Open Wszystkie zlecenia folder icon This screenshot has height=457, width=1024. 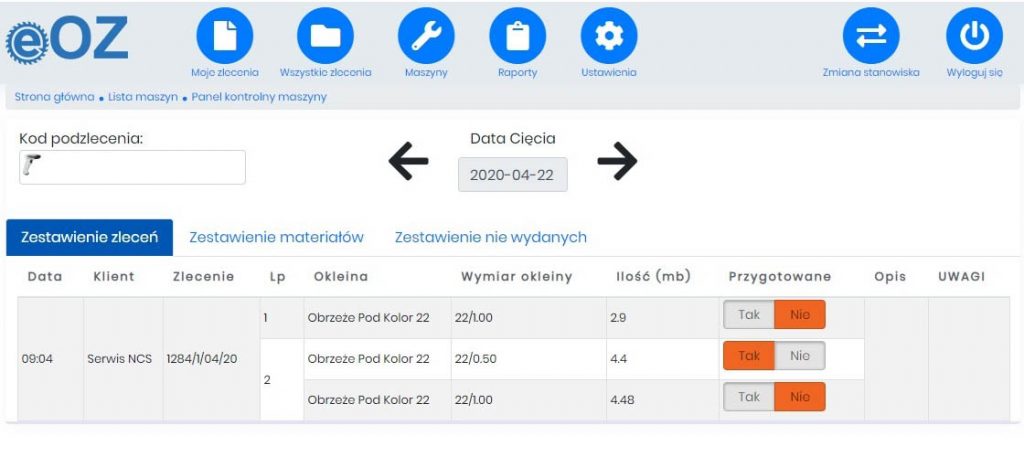click(x=326, y=36)
